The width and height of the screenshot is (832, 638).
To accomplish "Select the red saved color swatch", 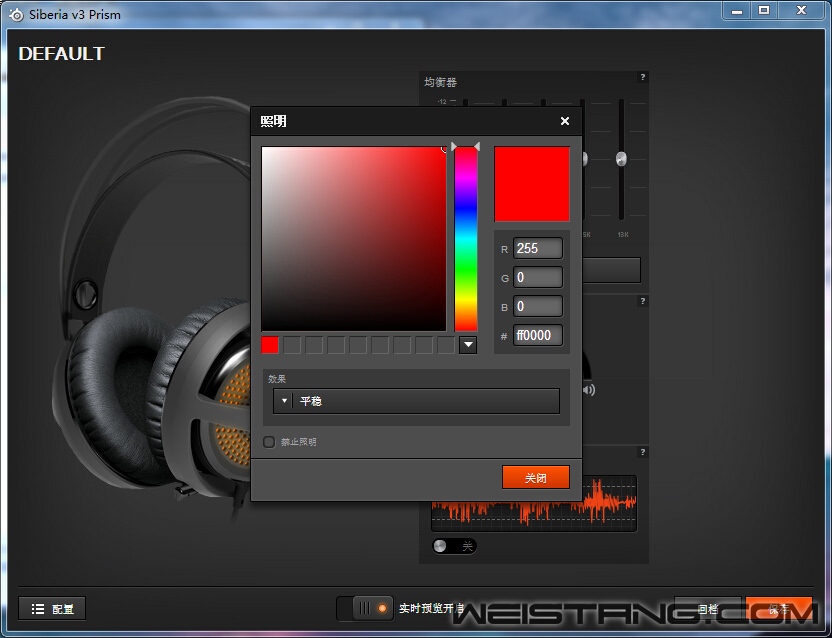I will (x=270, y=345).
